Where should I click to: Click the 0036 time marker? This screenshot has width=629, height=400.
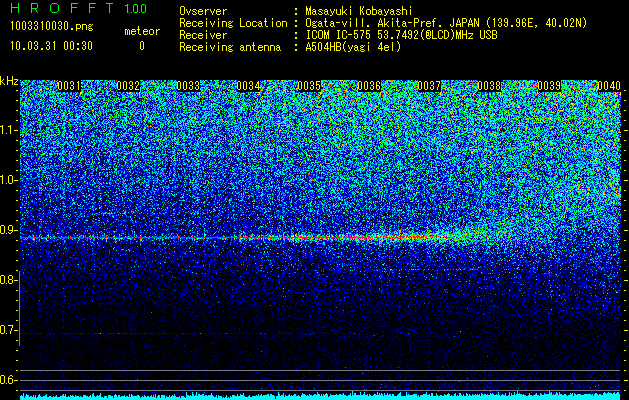pyautogui.click(x=369, y=86)
